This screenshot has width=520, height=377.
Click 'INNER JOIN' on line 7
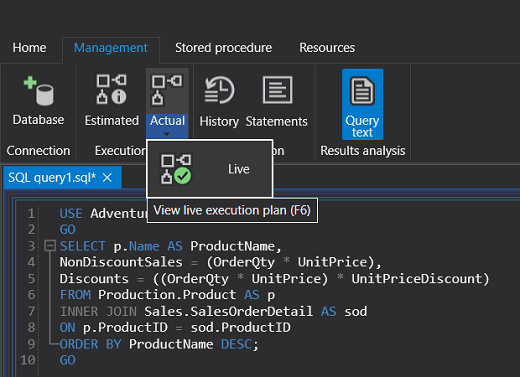(x=98, y=312)
